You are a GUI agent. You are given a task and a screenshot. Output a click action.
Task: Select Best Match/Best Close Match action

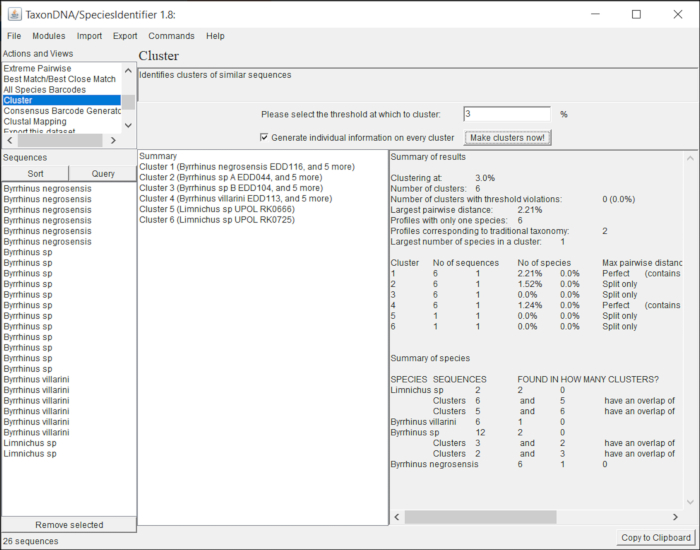coord(62,79)
